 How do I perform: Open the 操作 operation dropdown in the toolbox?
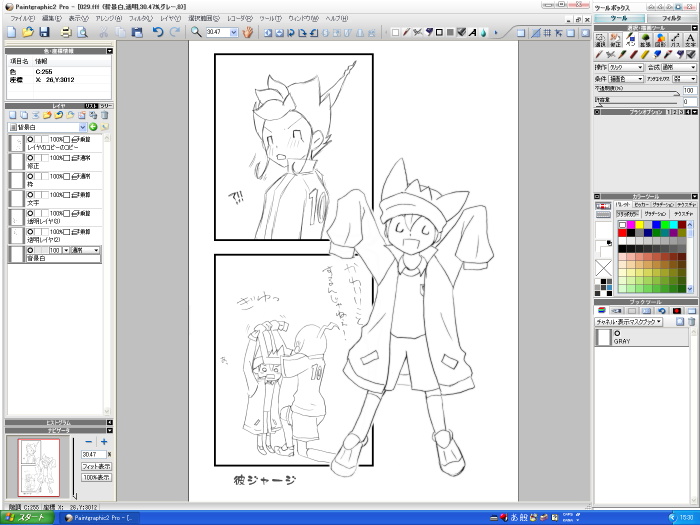click(x=626, y=67)
